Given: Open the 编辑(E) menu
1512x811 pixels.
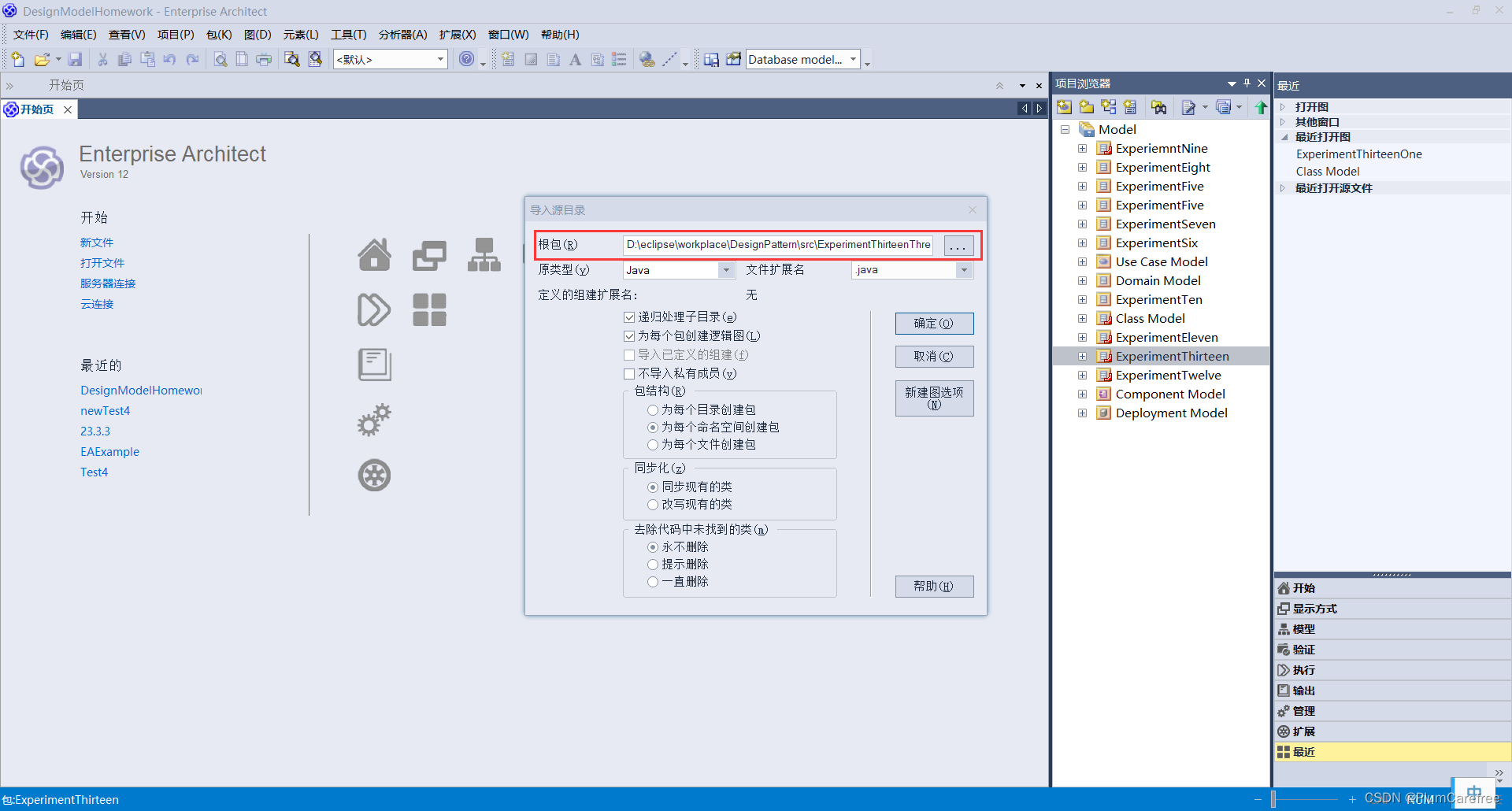Looking at the screenshot, I should [79, 35].
